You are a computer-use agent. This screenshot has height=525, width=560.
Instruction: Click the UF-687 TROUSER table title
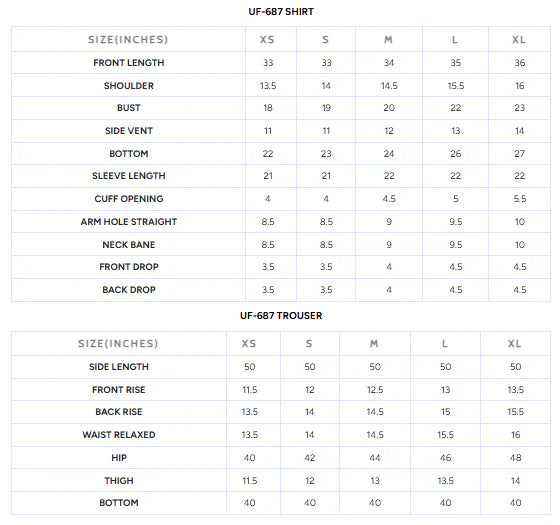[281, 316]
